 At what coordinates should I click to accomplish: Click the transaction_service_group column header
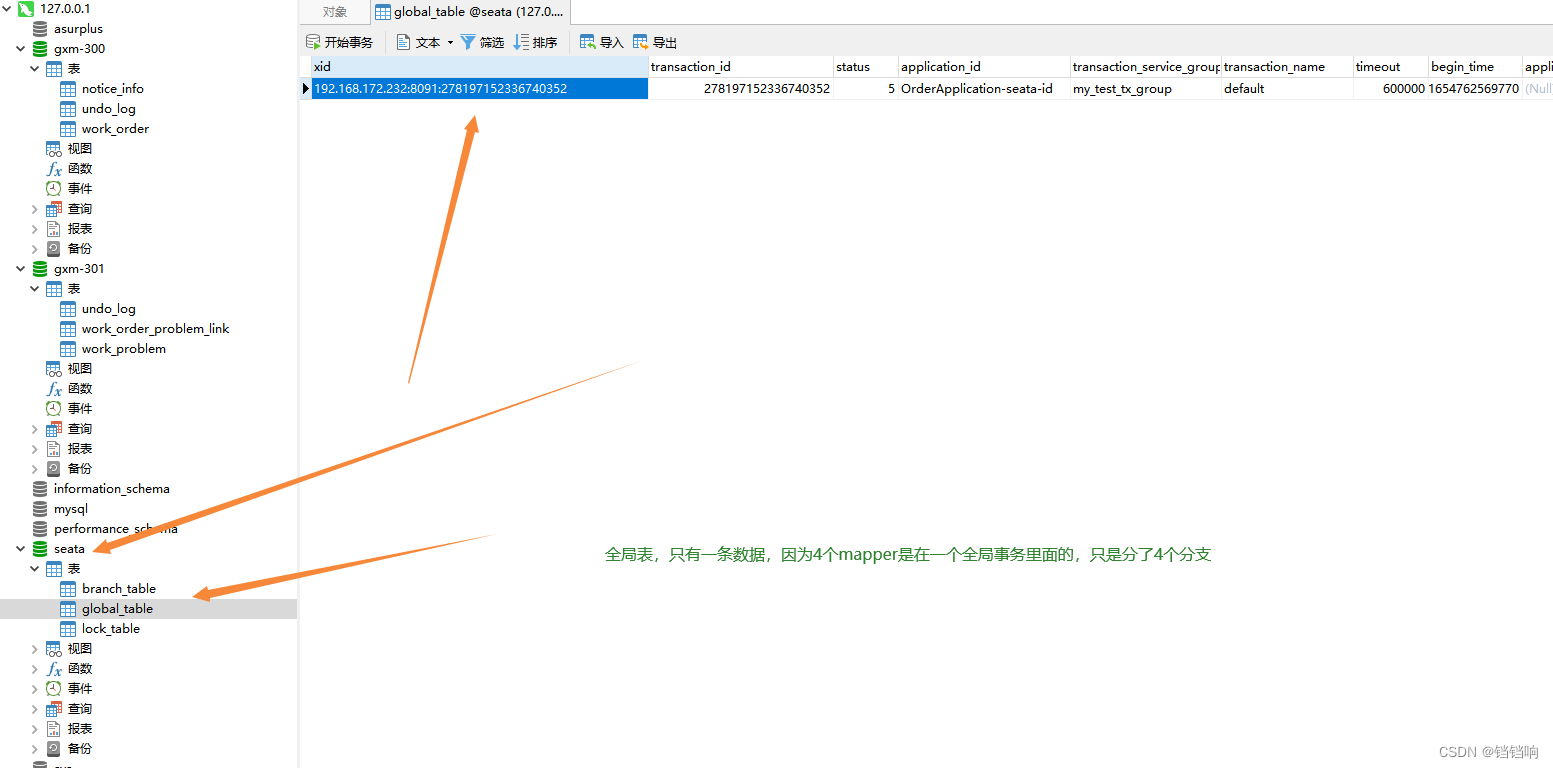pyautogui.click(x=1146, y=67)
